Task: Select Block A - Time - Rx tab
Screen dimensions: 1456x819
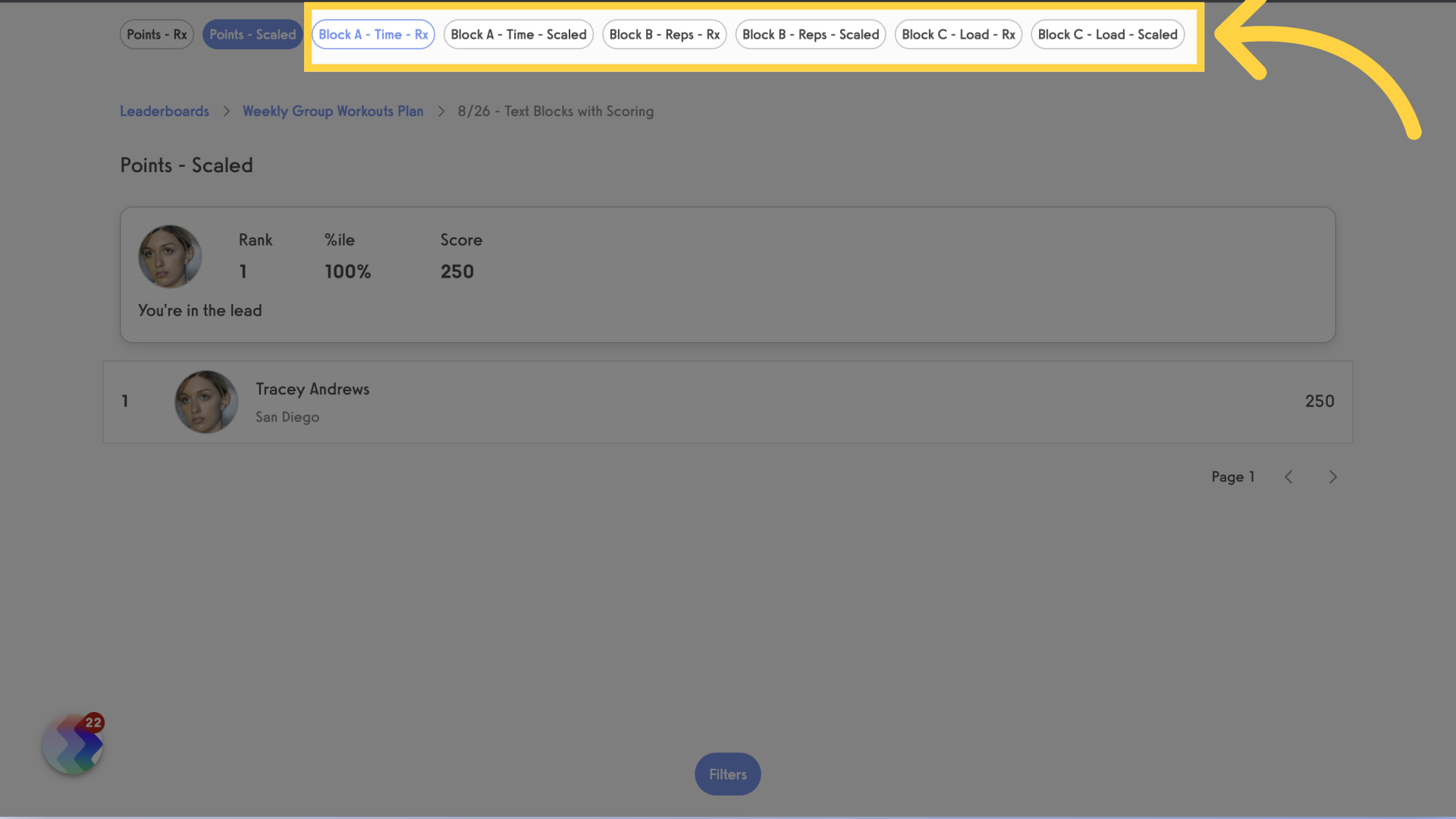Action: click(373, 33)
